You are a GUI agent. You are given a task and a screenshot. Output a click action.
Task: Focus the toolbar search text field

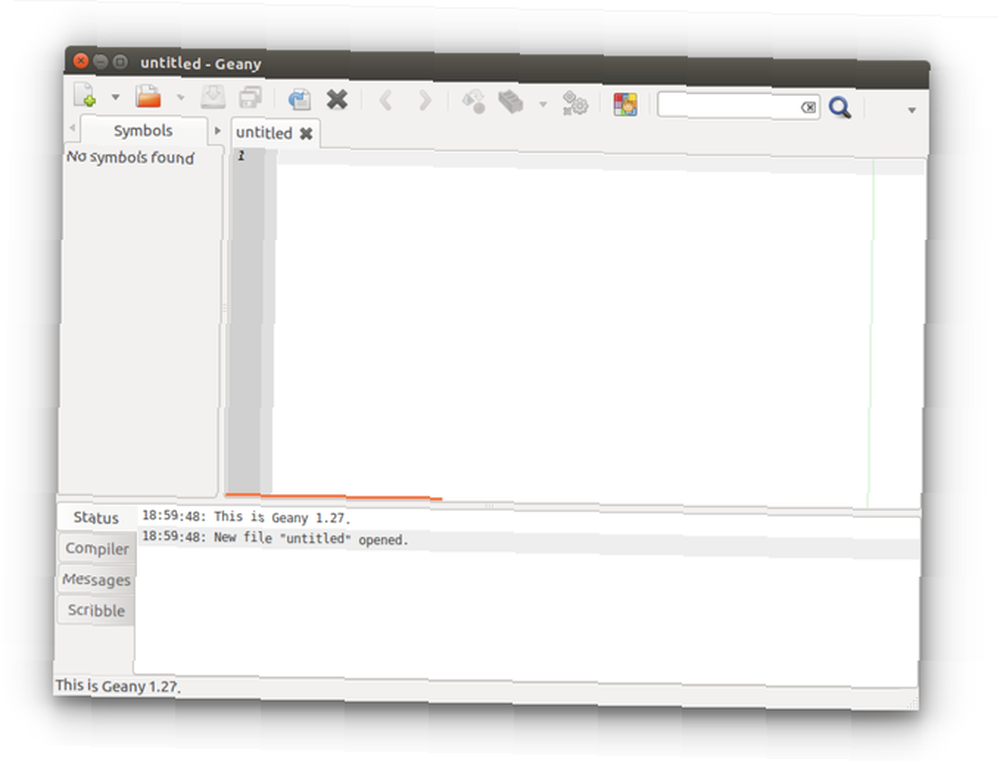coord(728,106)
